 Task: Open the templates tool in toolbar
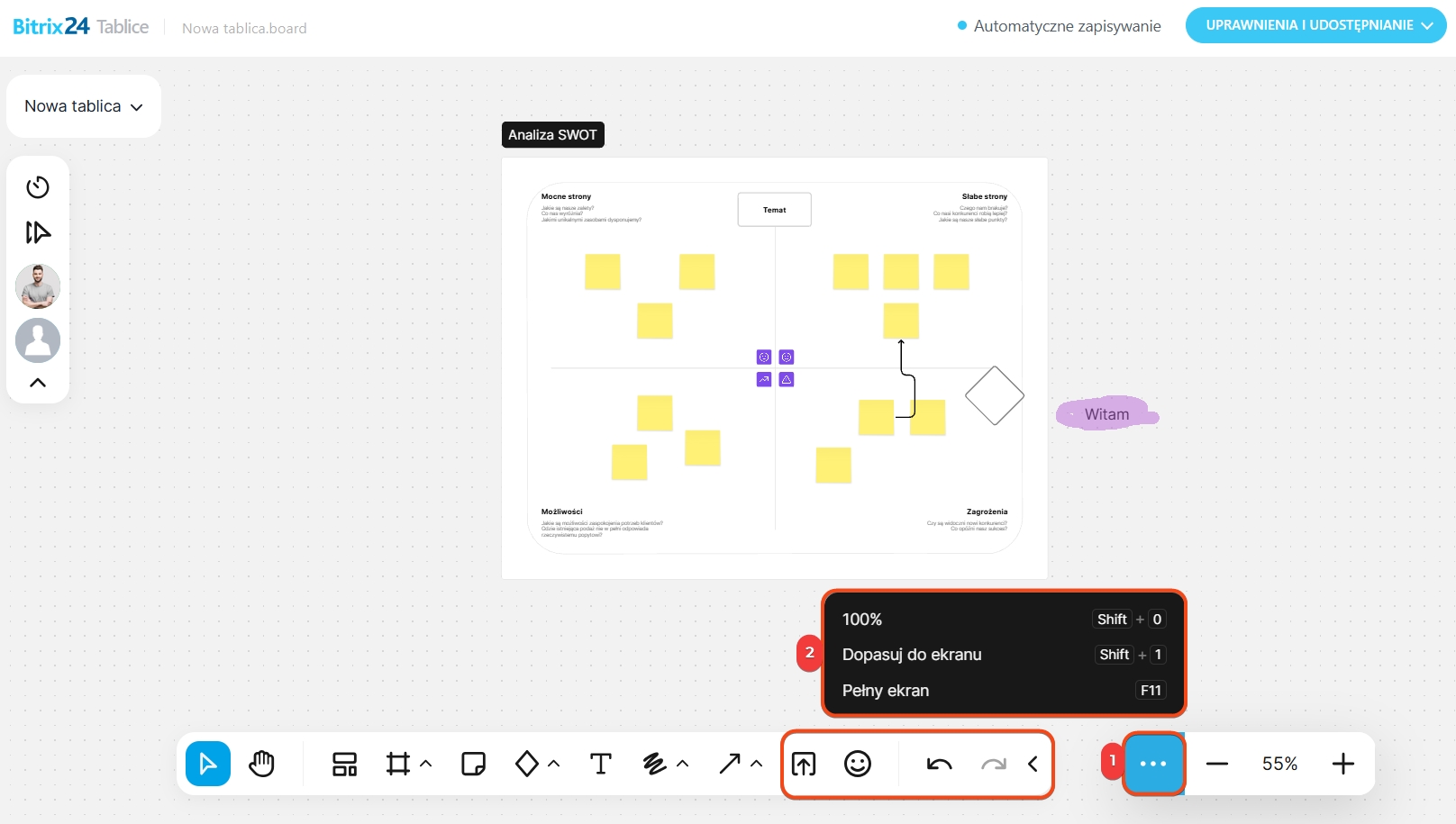[344, 764]
